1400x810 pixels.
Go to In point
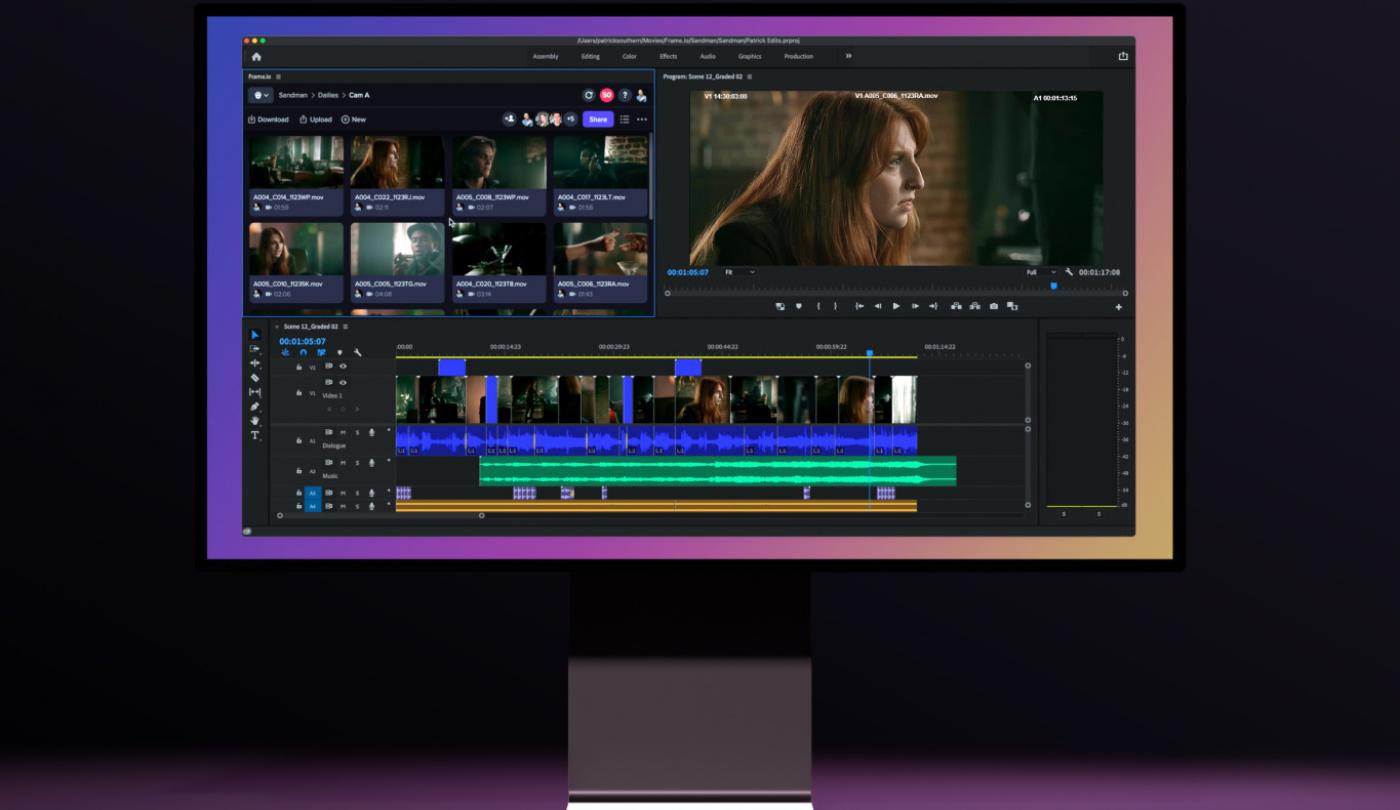[859, 306]
